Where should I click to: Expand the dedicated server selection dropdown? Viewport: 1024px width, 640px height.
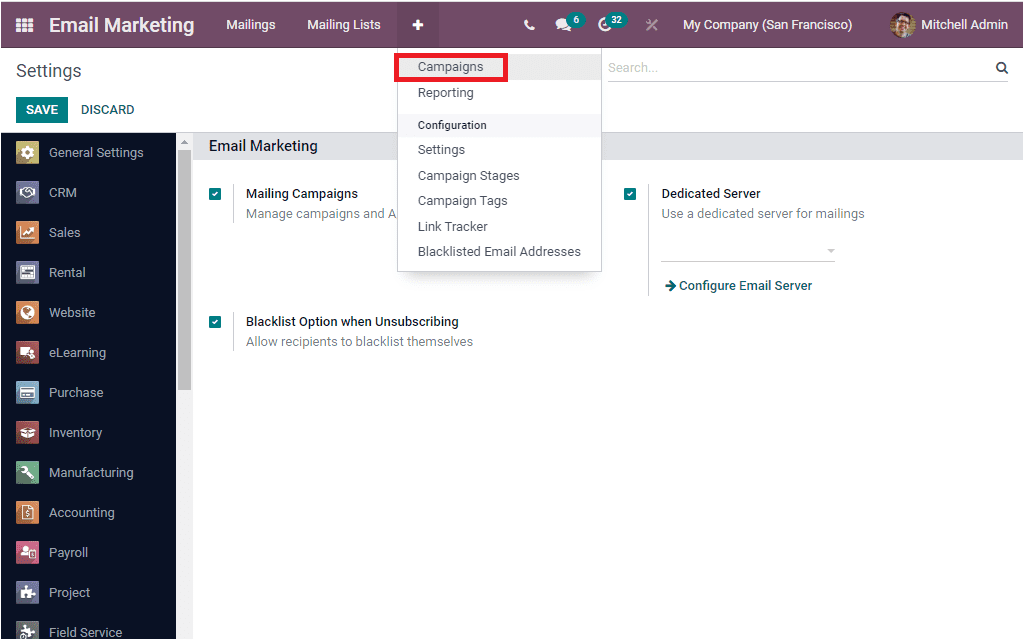pos(830,250)
